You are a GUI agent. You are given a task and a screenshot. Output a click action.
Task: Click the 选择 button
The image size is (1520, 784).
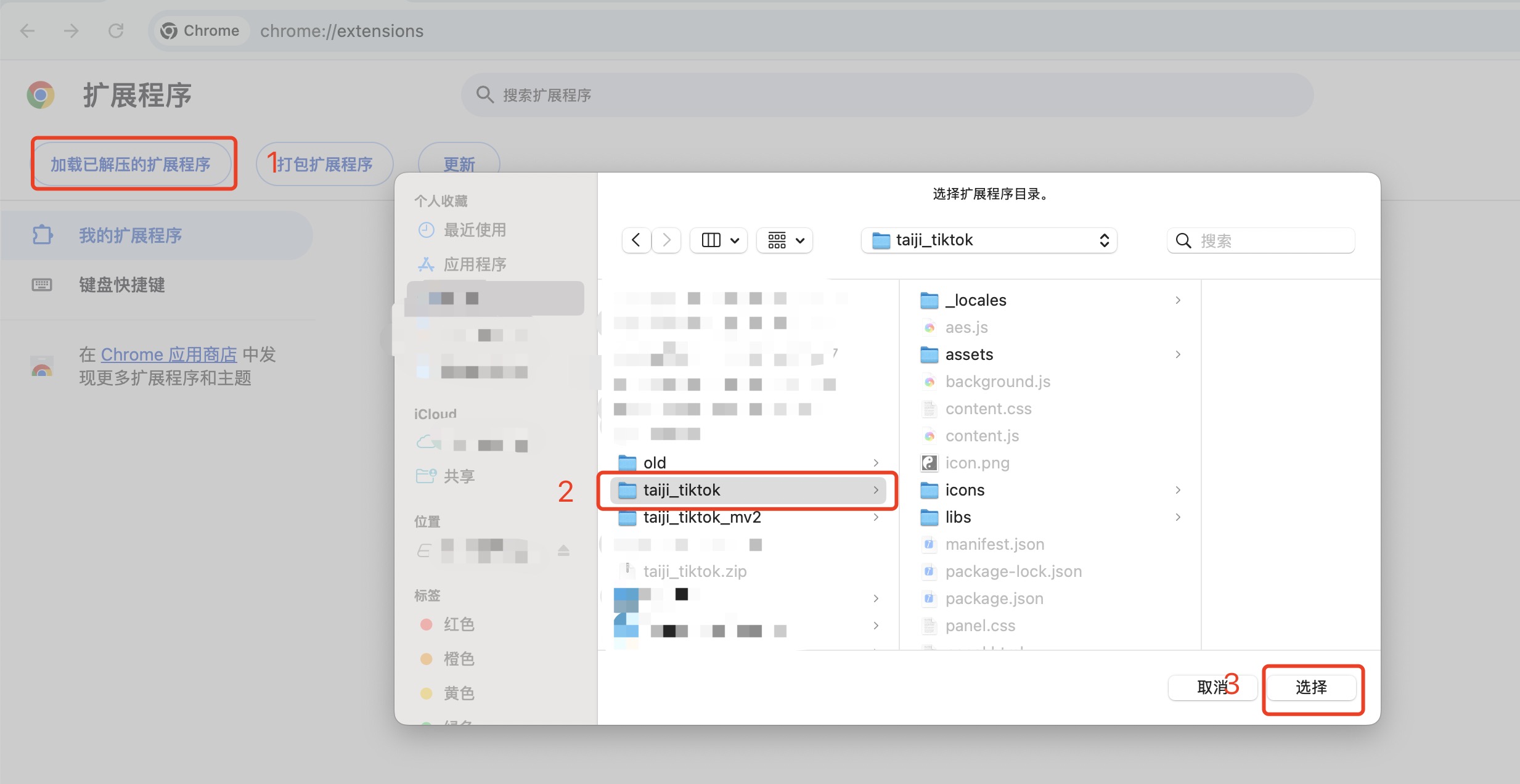coord(1311,687)
